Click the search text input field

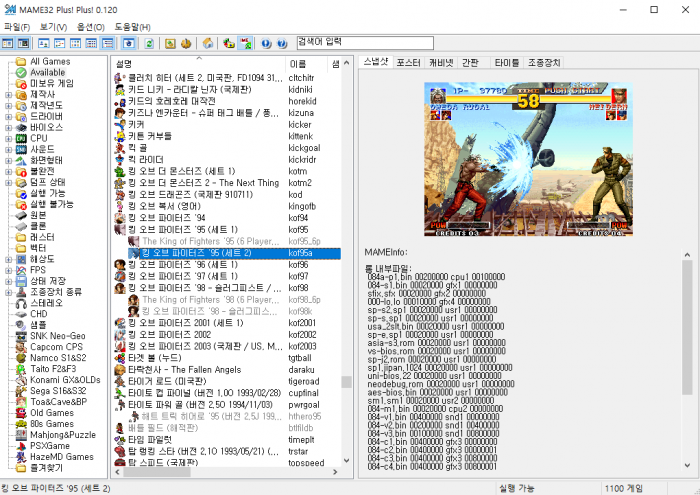(x=365, y=43)
